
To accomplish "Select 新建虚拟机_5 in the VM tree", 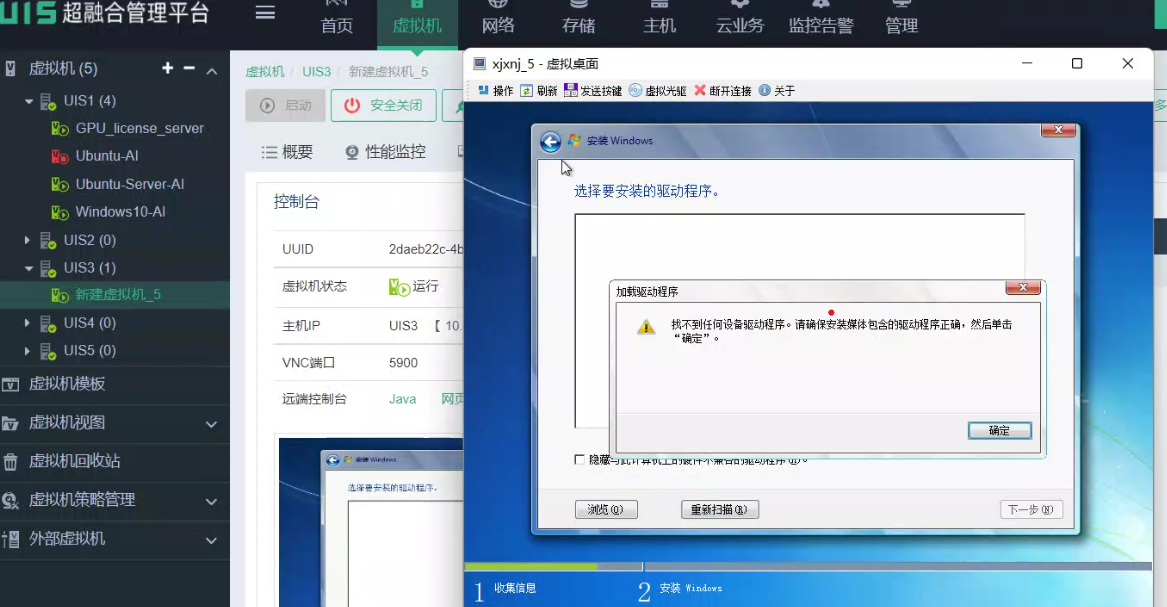I will click(118, 295).
